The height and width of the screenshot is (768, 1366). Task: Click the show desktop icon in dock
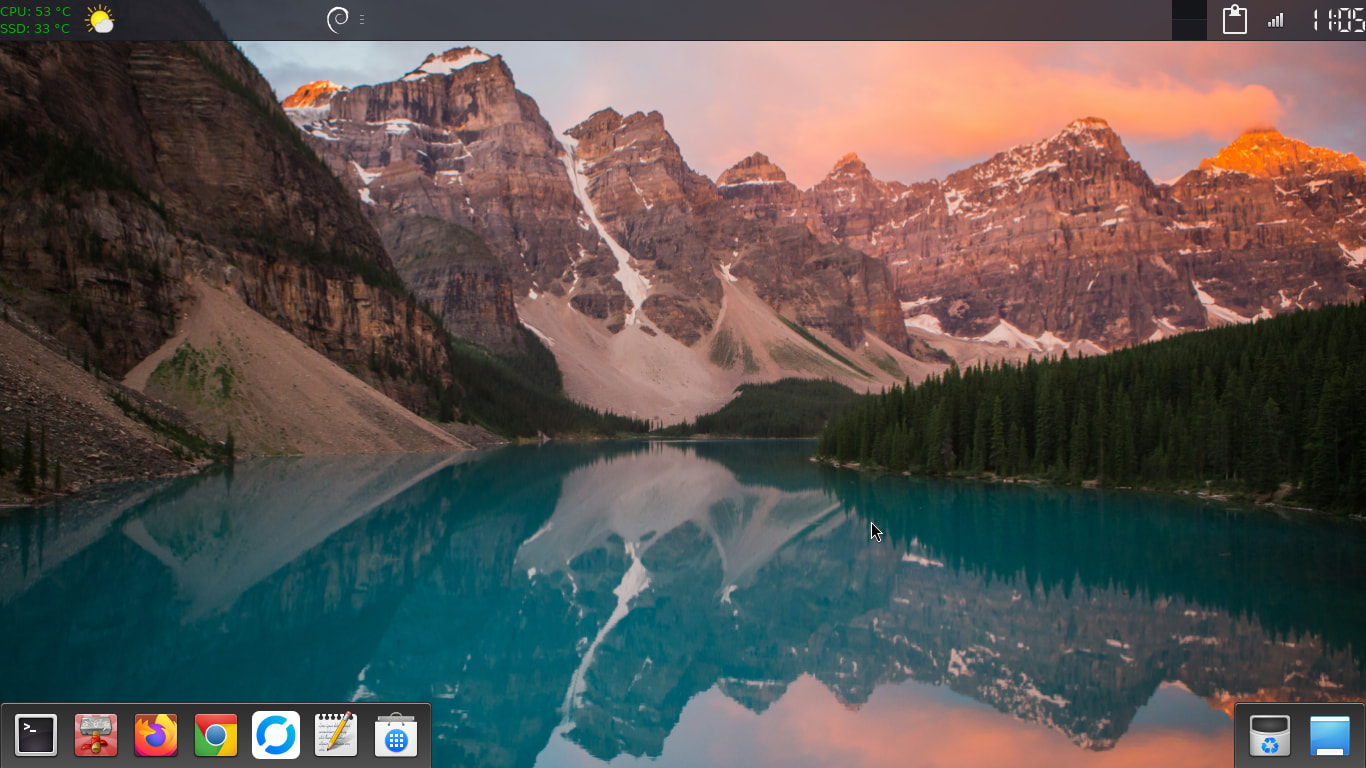coord(1330,737)
